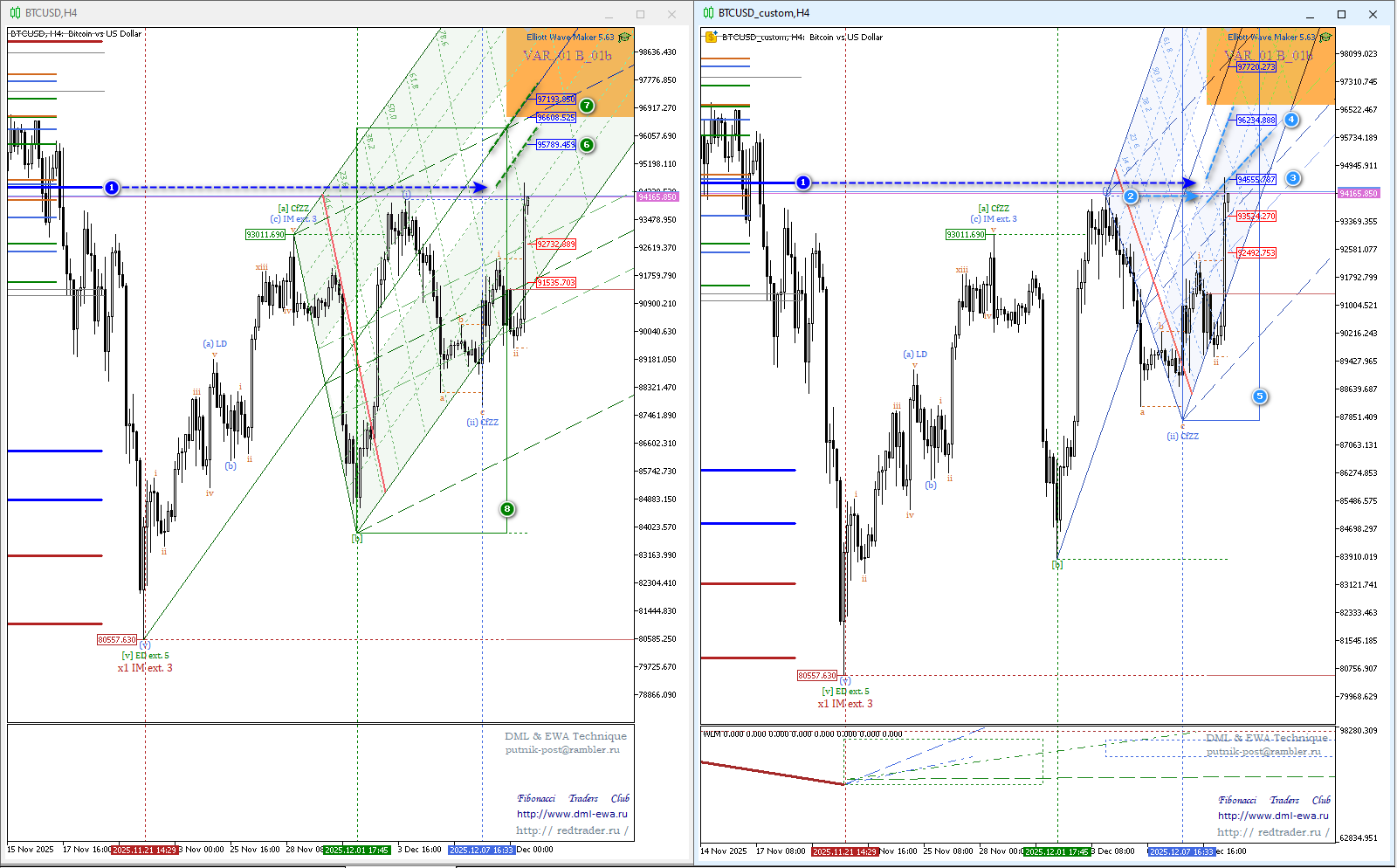
Task: Open the www.dml-ewa.ru link in left chart
Action: point(572,814)
